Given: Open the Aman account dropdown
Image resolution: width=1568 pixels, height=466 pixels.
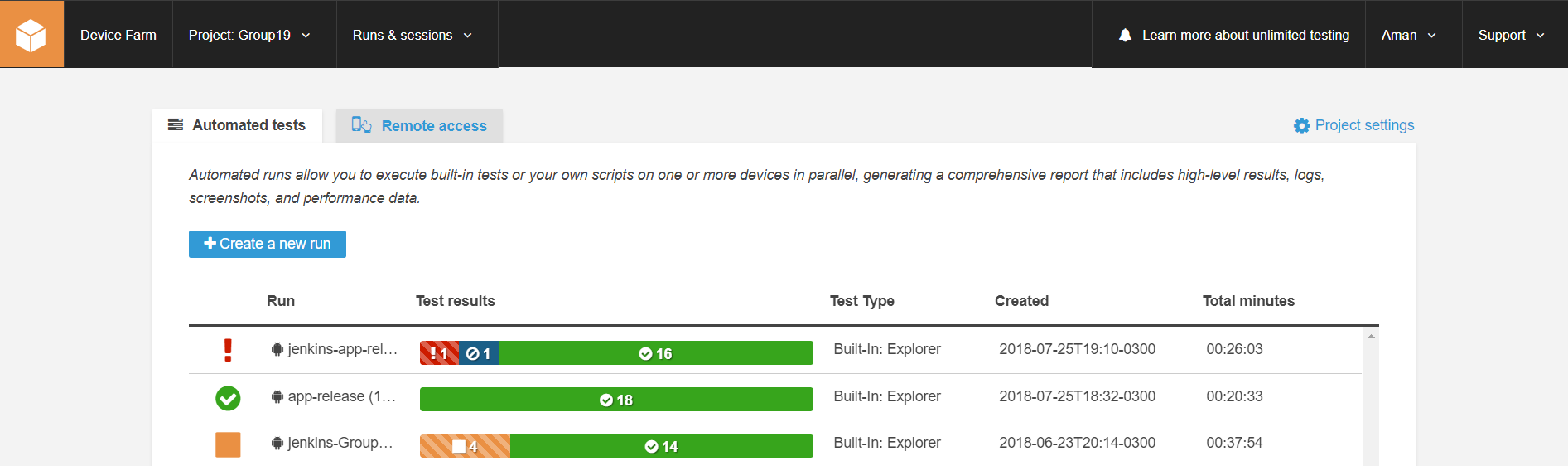Looking at the screenshot, I should click(1408, 35).
